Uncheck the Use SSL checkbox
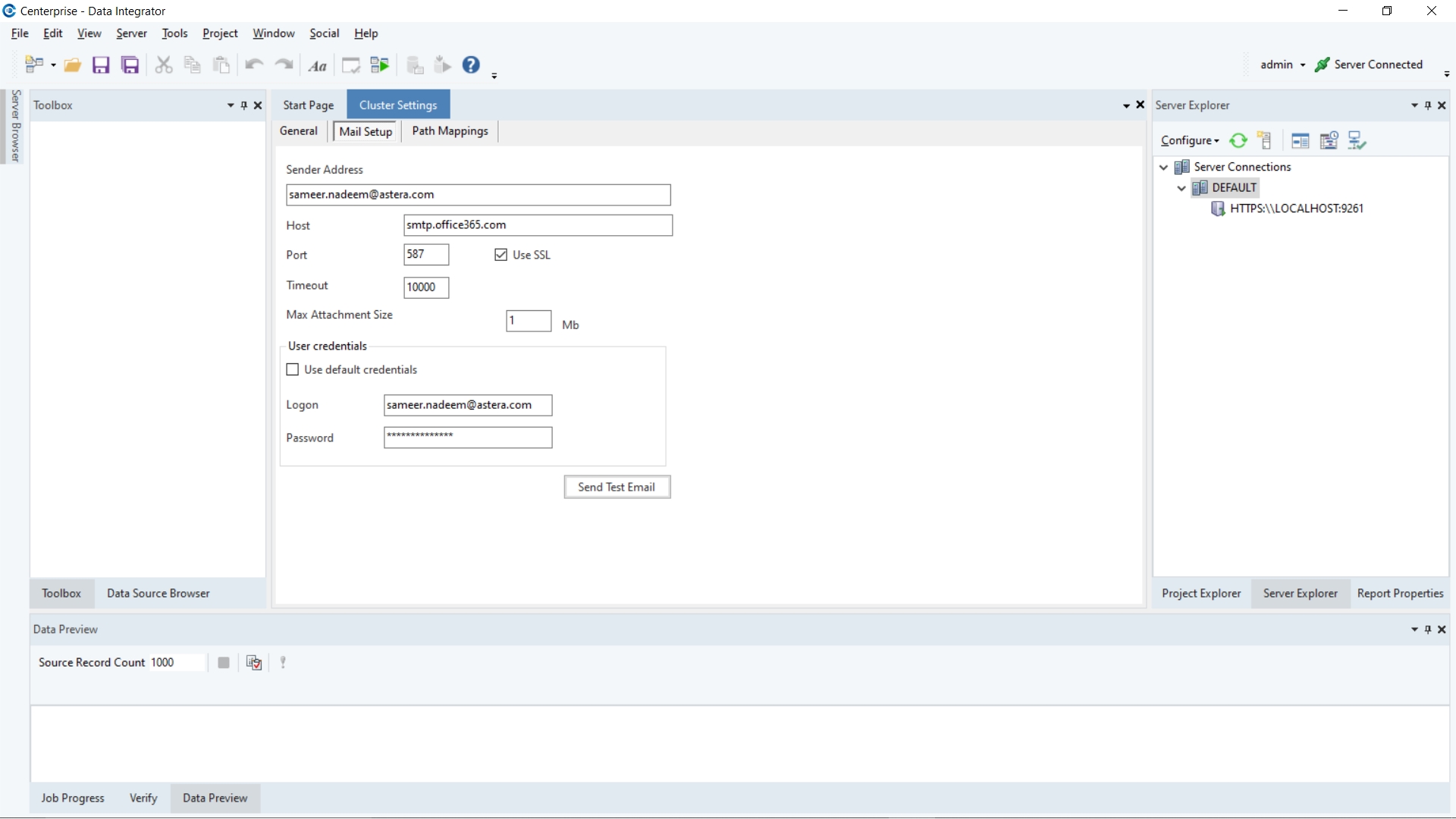 500,255
